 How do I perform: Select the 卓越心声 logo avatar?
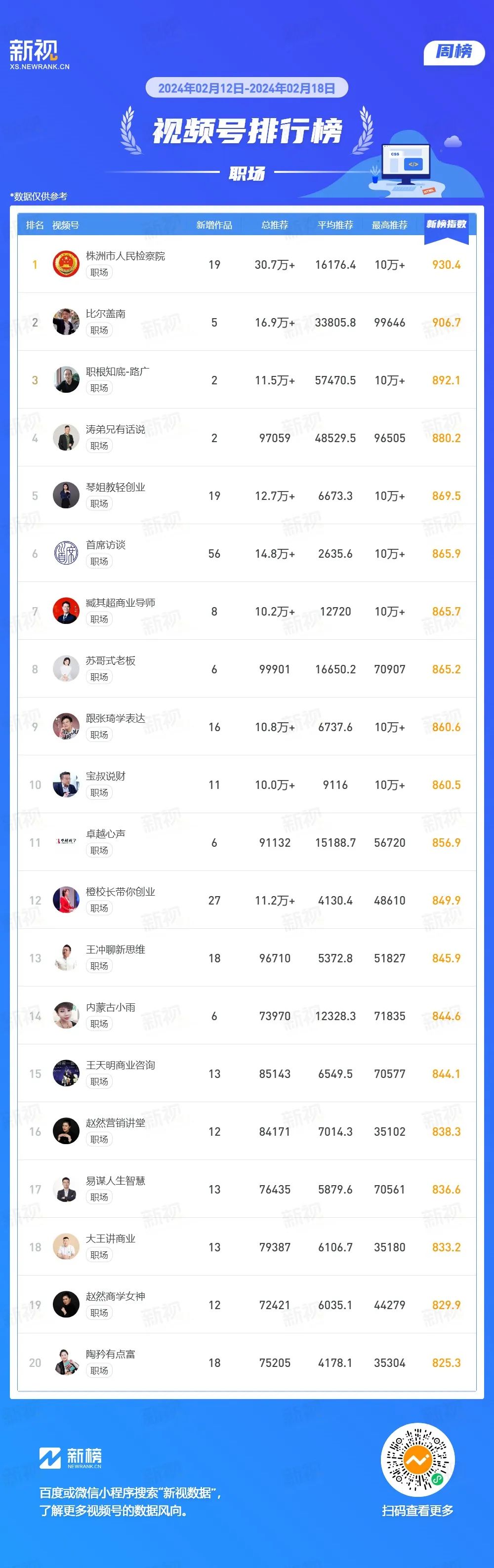click(x=66, y=842)
